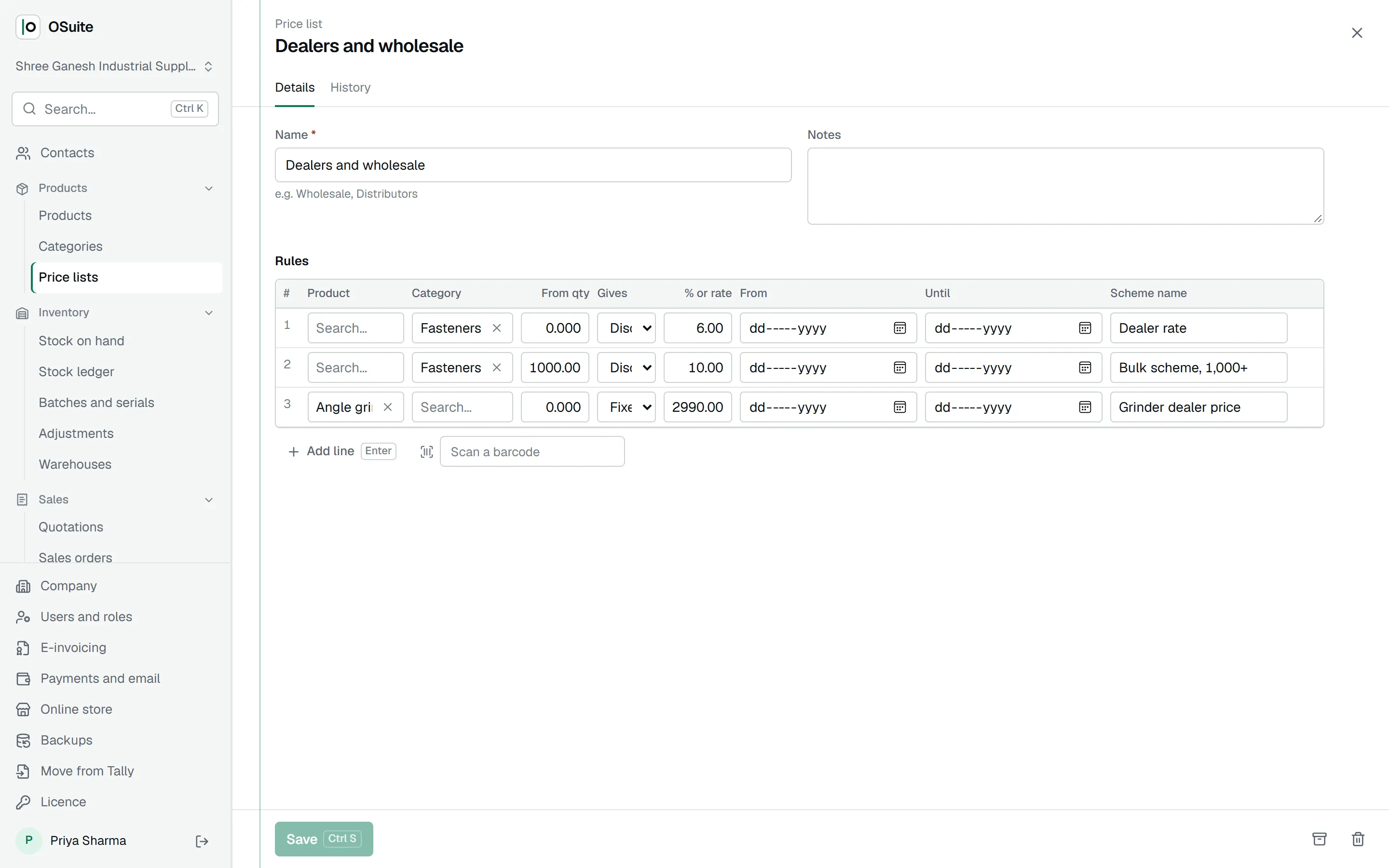Open Quotations under Sales

127,527
